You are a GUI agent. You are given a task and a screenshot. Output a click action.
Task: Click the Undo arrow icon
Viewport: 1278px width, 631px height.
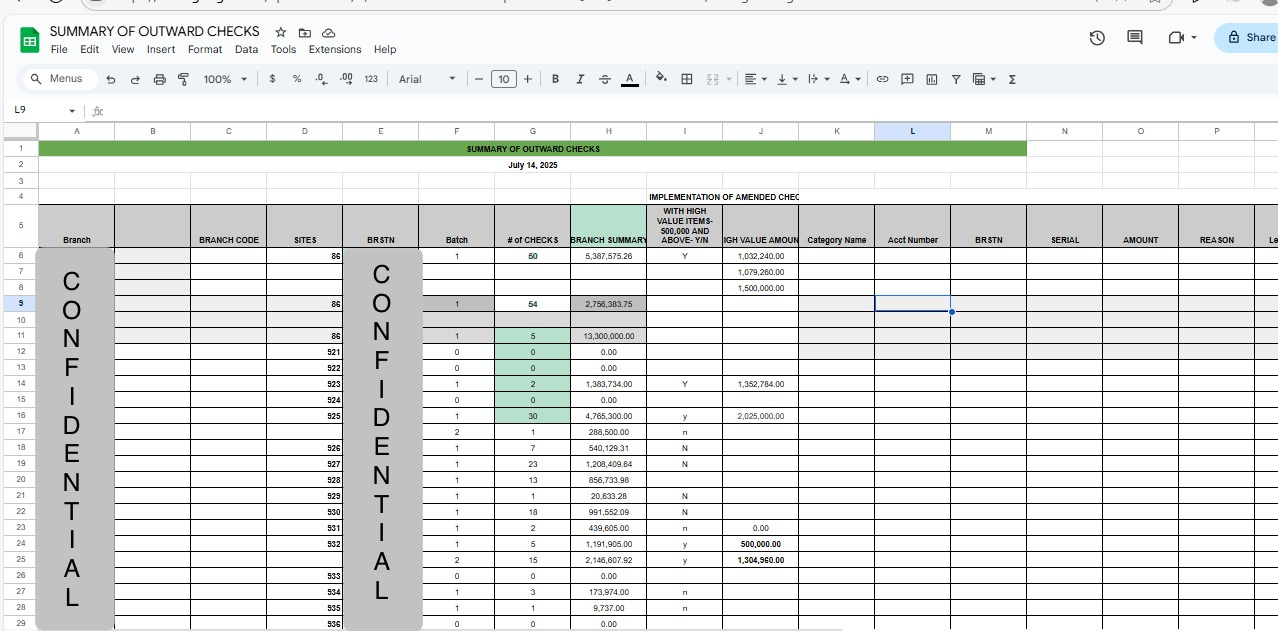pos(111,79)
